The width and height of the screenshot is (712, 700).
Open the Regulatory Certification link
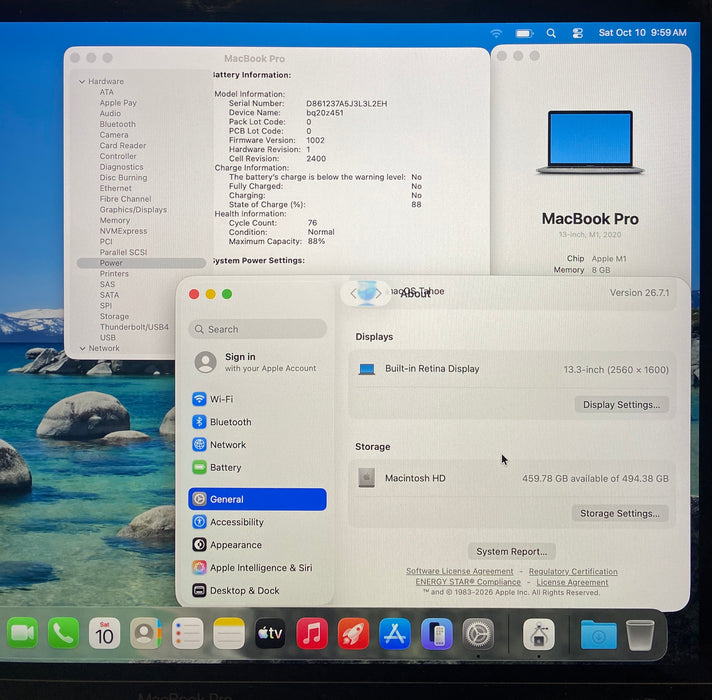(573, 572)
